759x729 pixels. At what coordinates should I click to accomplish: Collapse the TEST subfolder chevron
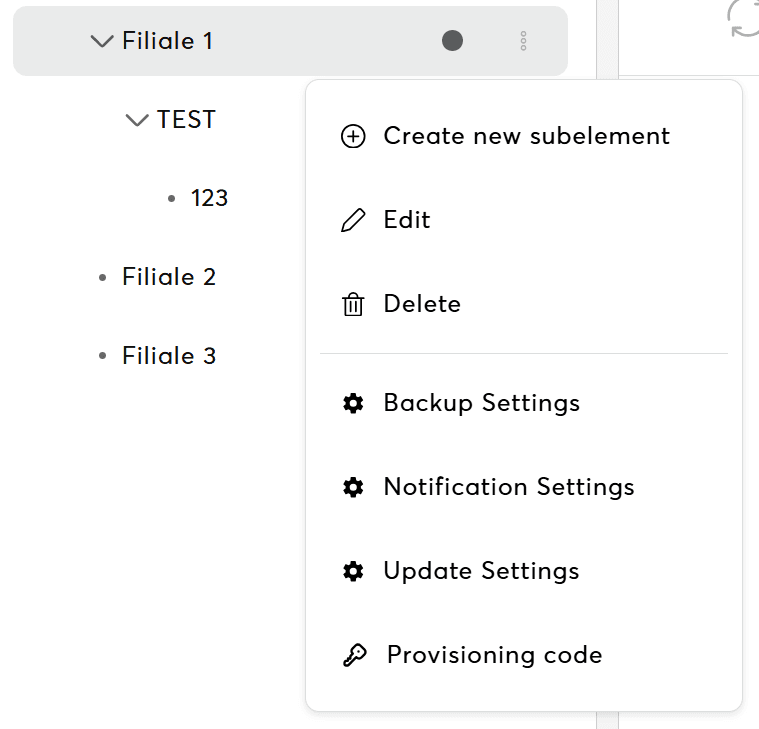point(137,120)
